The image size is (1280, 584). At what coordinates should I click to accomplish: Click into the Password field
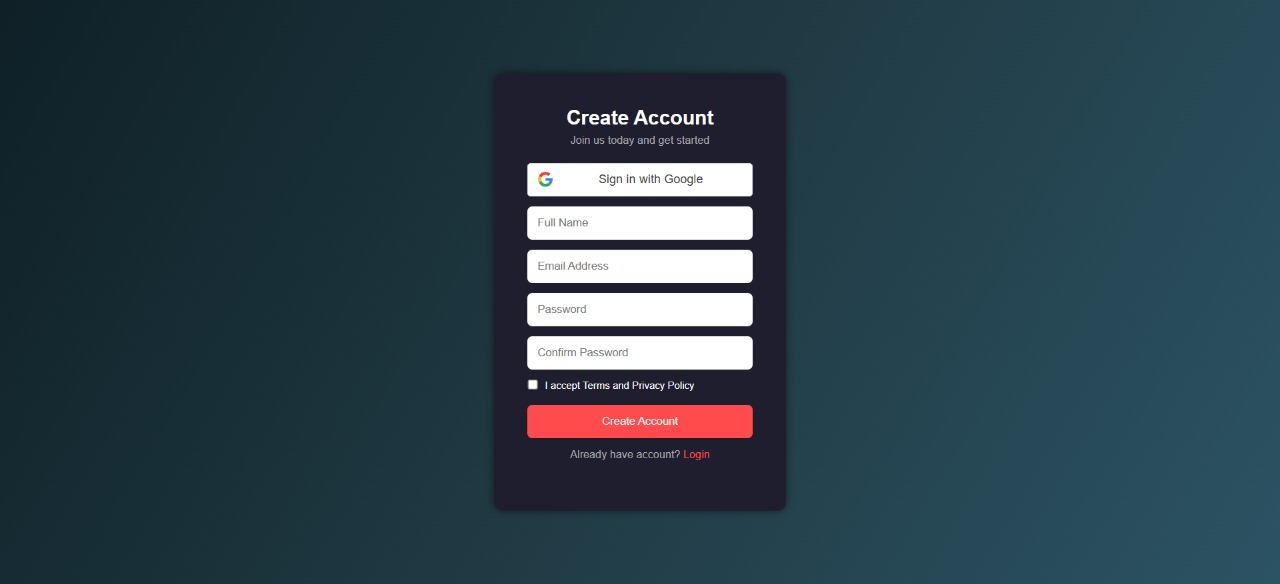point(640,309)
